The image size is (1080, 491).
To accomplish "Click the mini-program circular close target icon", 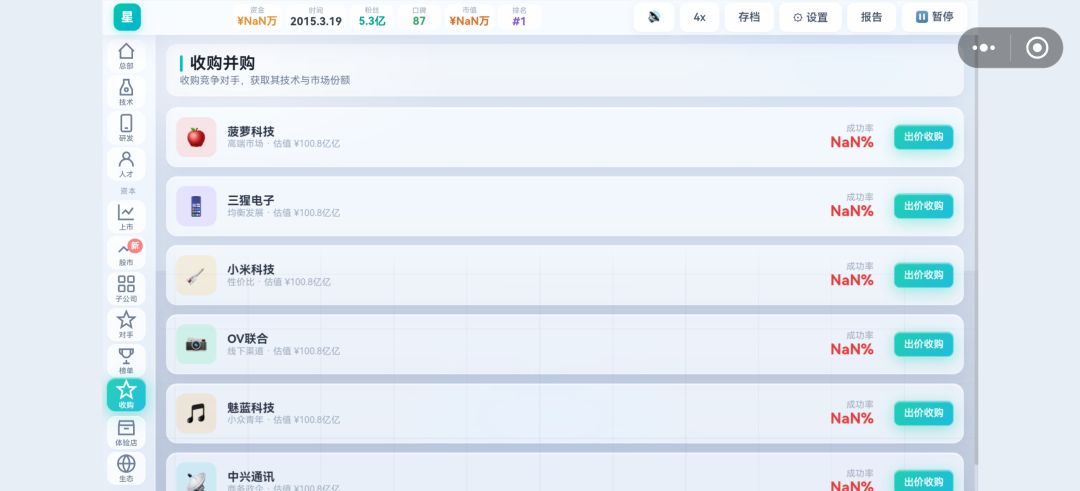I will (1037, 48).
